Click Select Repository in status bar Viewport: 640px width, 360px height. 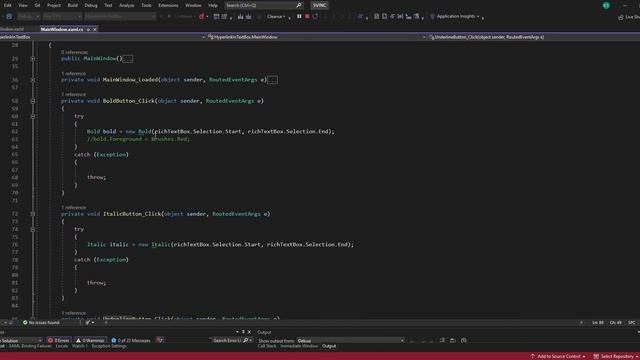616,356
